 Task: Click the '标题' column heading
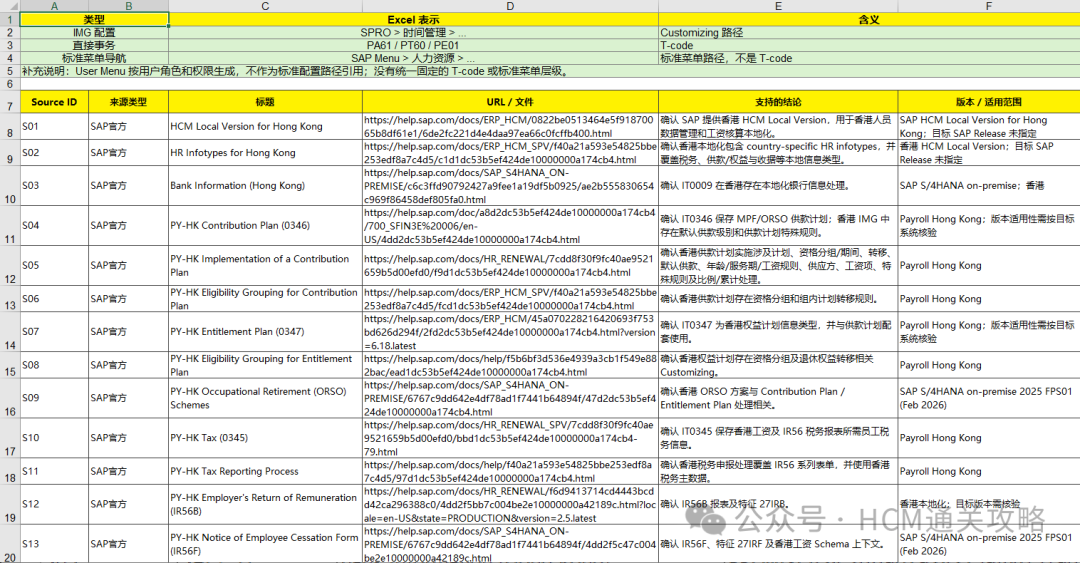click(x=265, y=102)
